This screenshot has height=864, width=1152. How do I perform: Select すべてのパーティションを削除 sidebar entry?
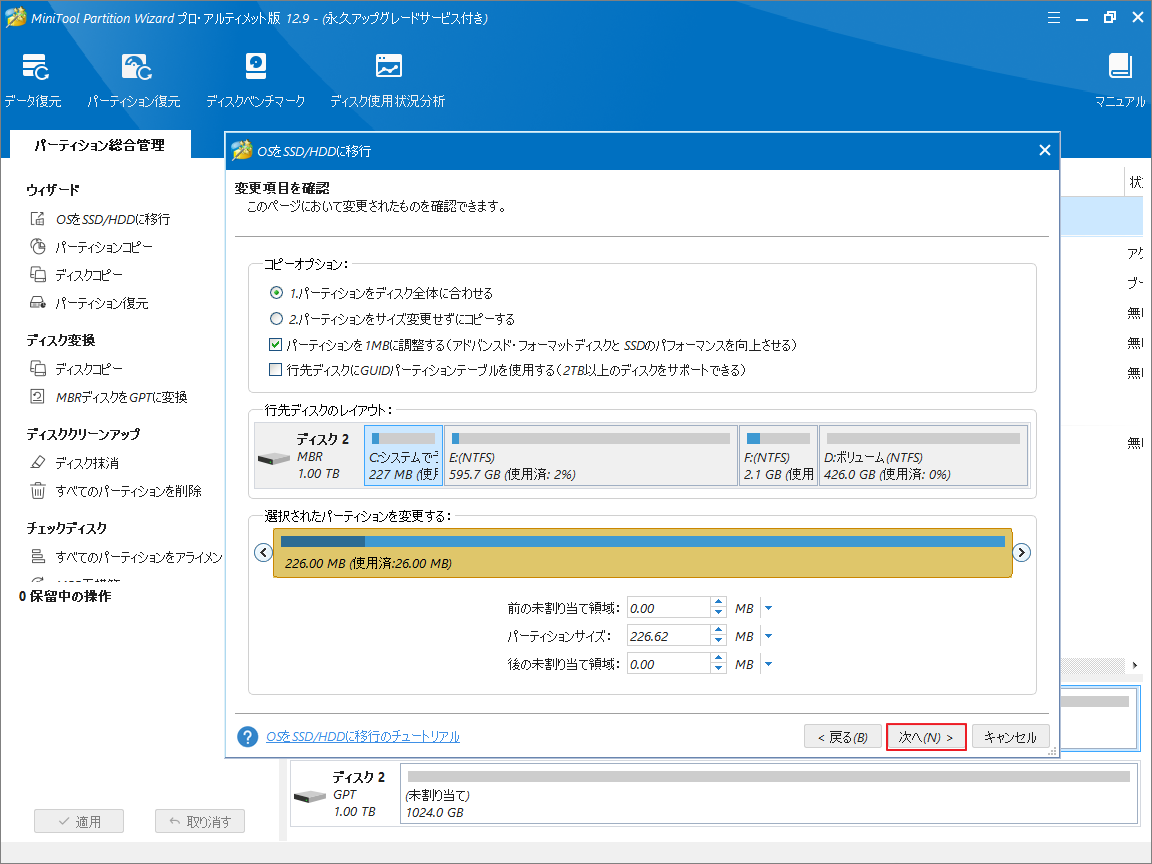pyautogui.click(x=129, y=491)
